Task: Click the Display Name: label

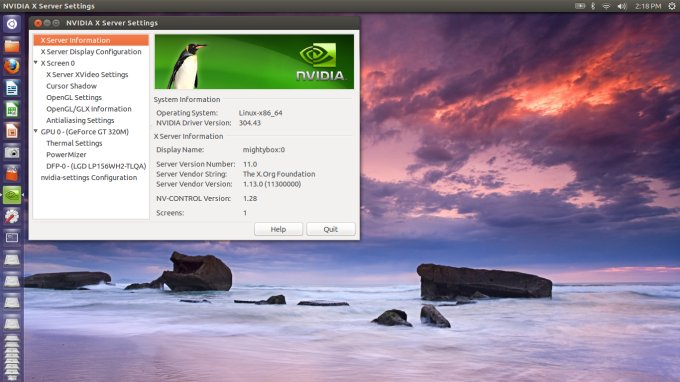Action: coord(180,150)
